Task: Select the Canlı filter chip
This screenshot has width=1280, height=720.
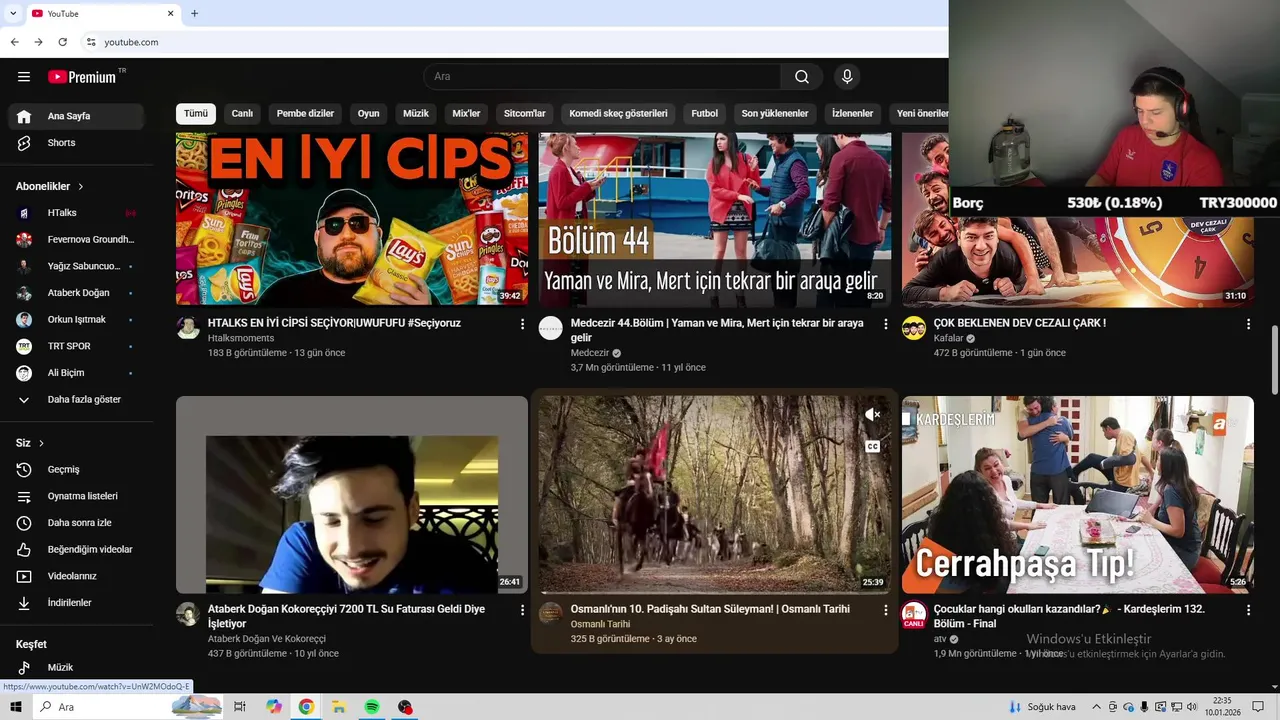Action: [x=243, y=114]
